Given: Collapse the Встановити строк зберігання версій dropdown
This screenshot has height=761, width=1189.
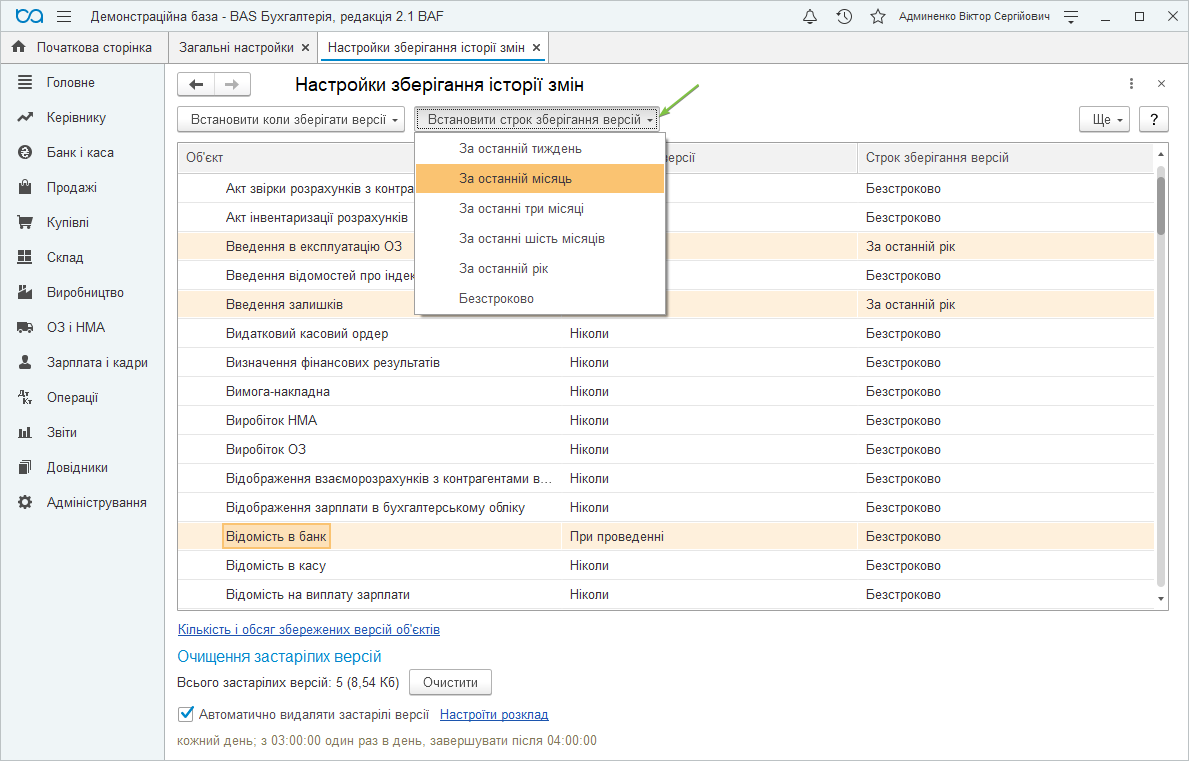Looking at the screenshot, I should coord(538,120).
